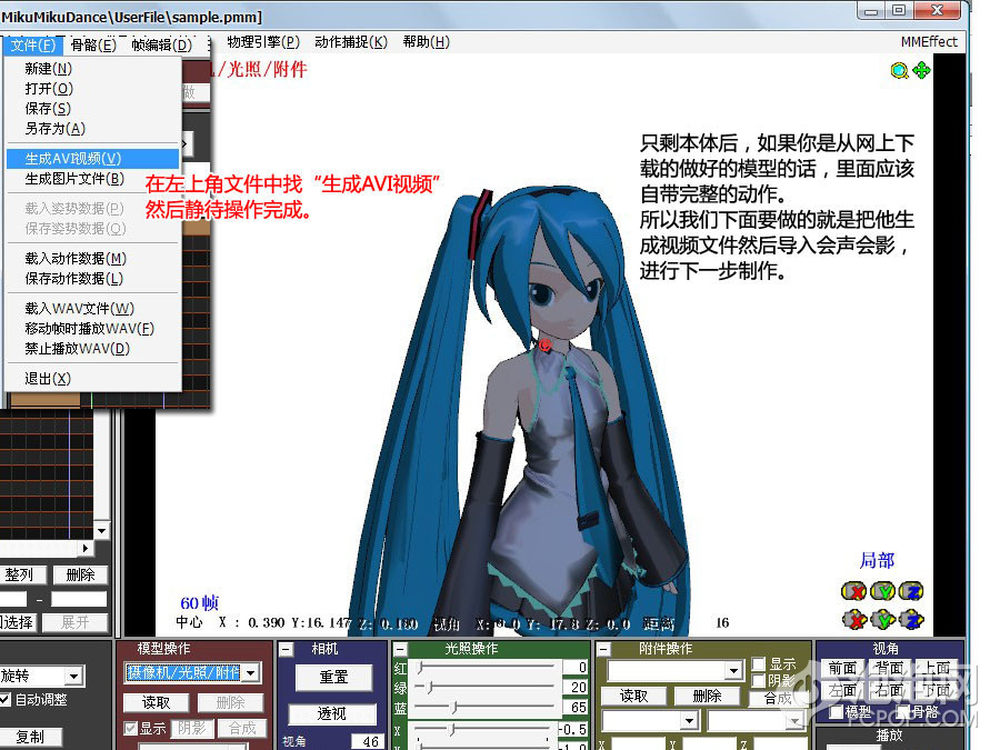Click the 右面 right view button
This screenshot has width=1000, height=750.
click(x=890, y=690)
